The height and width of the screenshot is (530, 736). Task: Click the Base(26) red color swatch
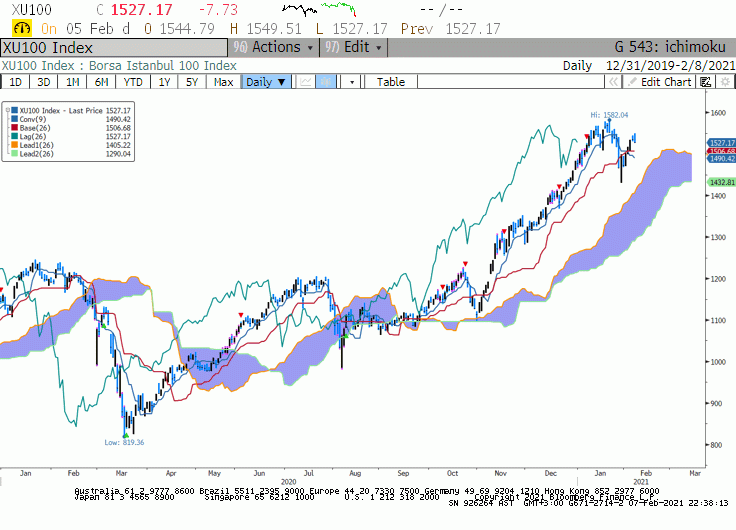(x=15, y=128)
